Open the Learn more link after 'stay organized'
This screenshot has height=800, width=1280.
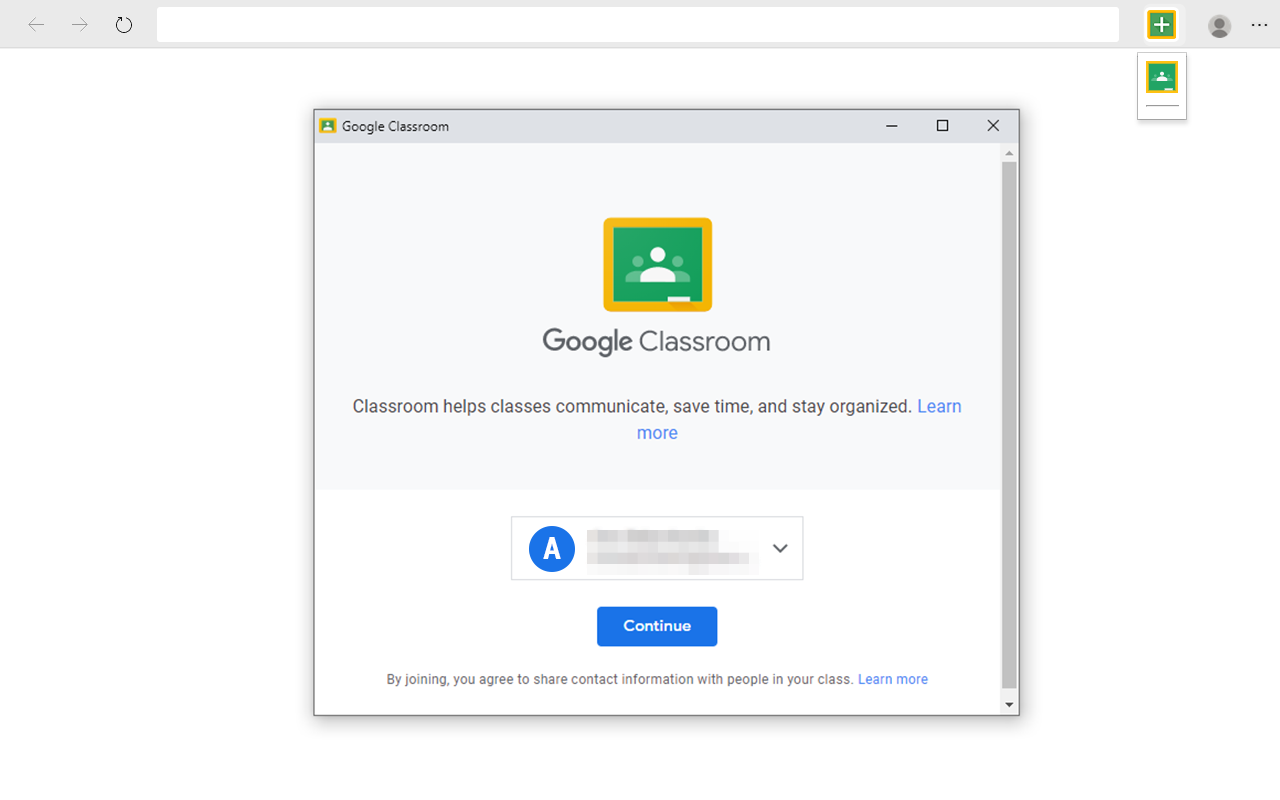[x=939, y=406]
